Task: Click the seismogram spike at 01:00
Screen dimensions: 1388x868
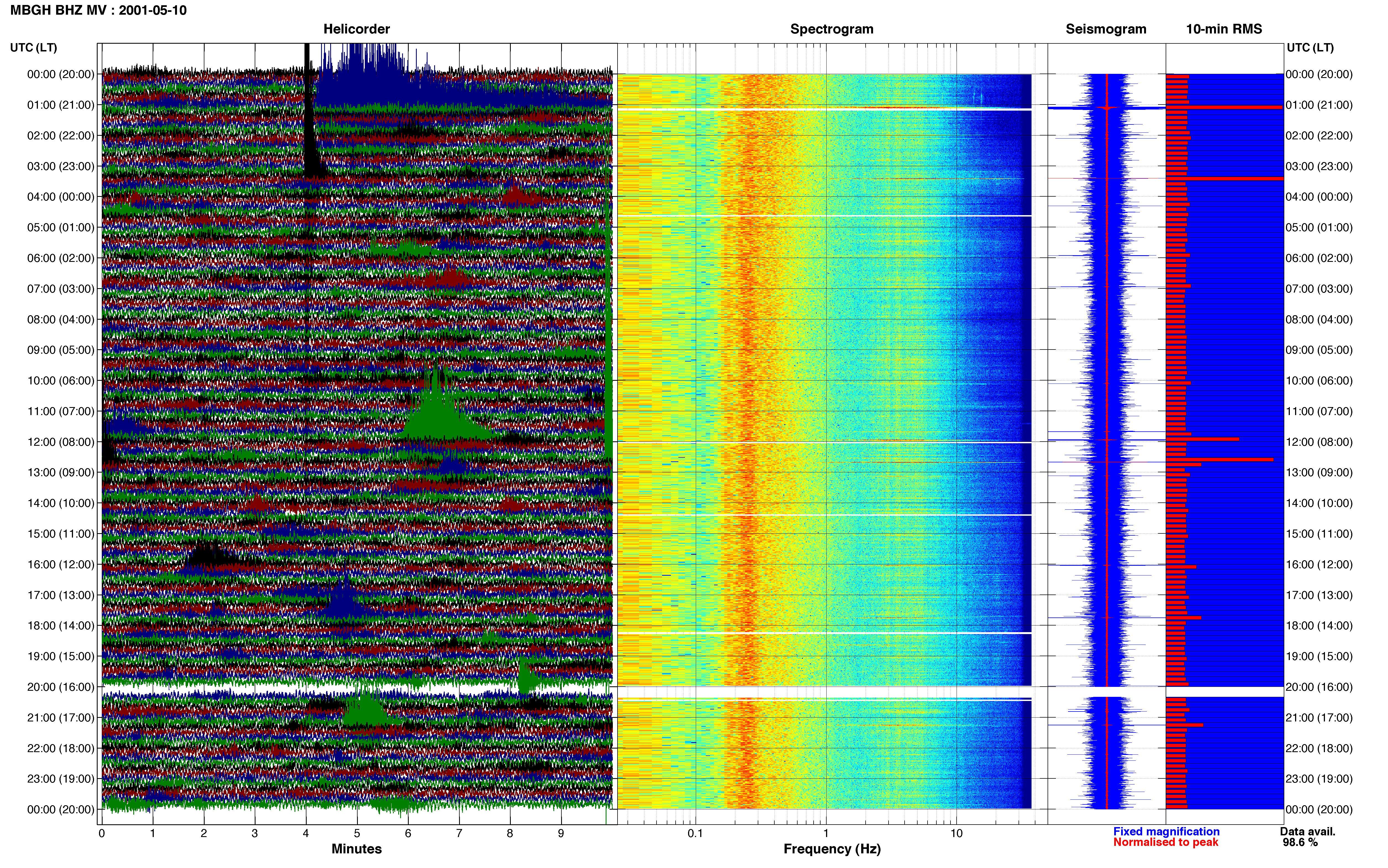Action: 1107,107
